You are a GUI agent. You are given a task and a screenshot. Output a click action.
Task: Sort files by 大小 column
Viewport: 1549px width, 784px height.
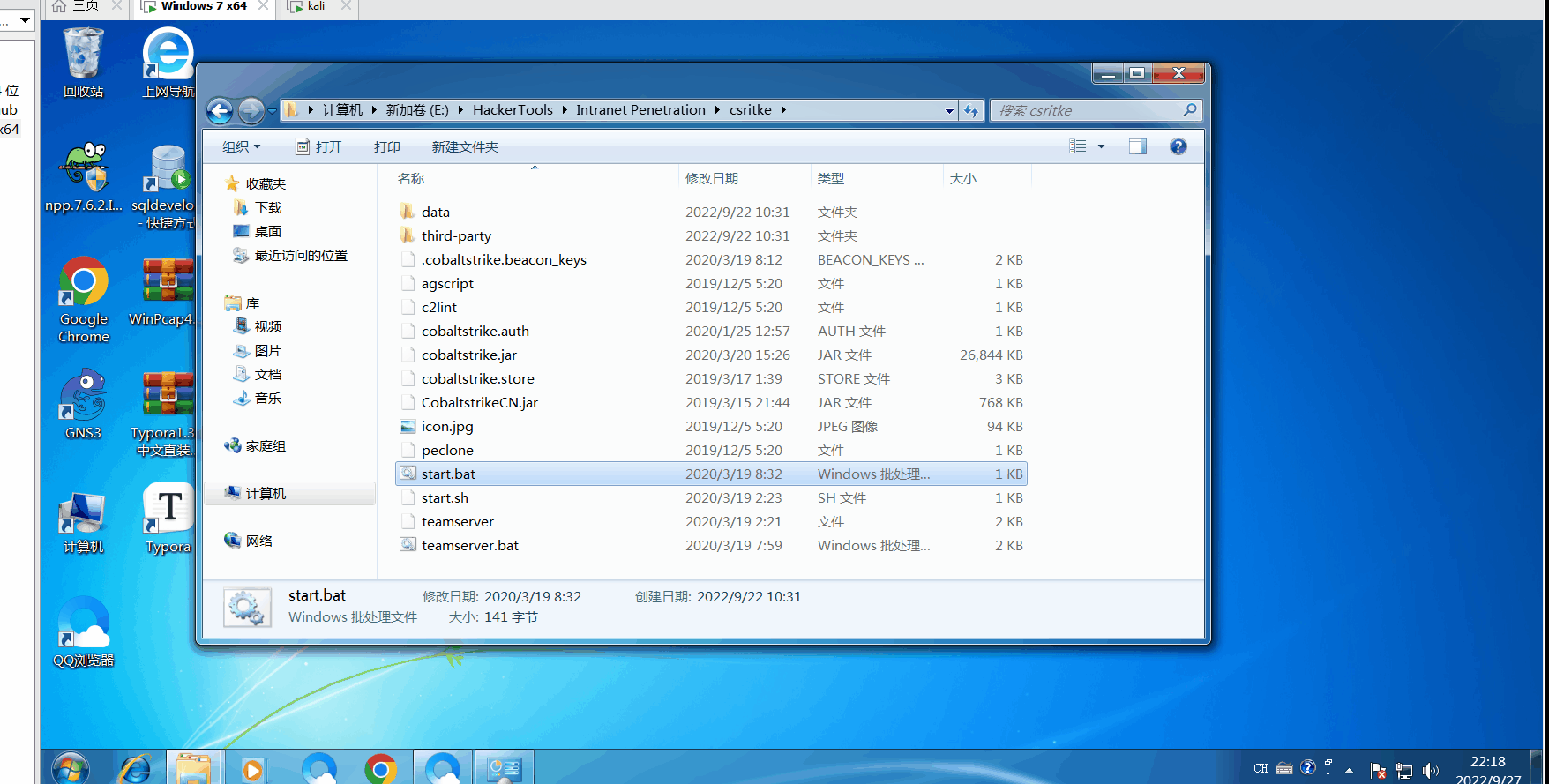[x=986, y=178]
